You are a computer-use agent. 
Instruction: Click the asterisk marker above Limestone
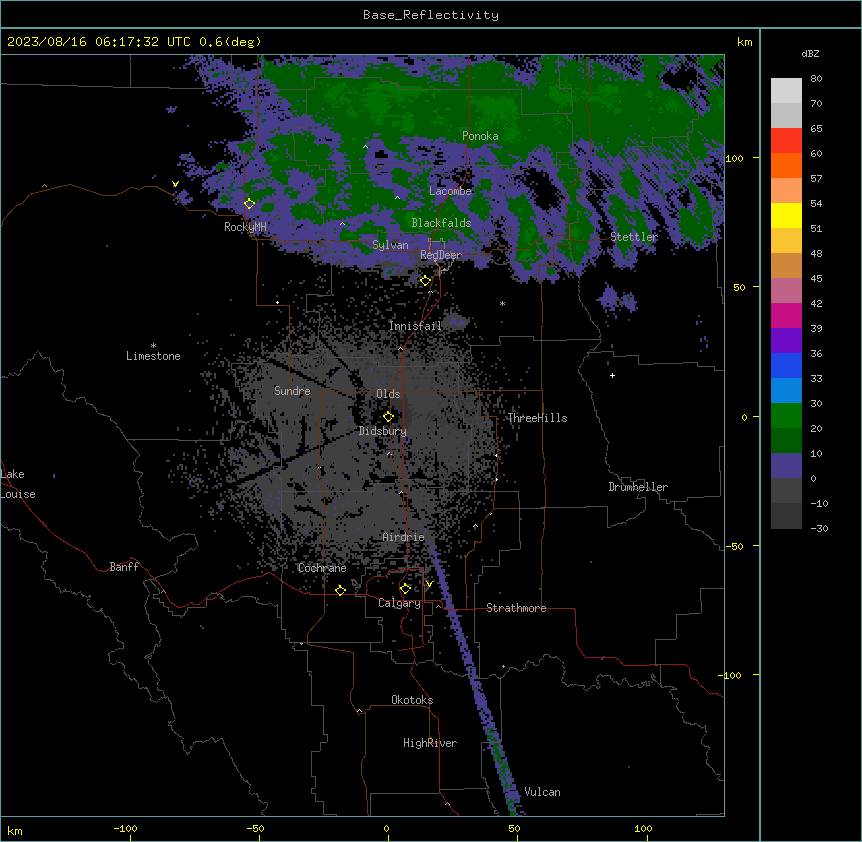(153, 346)
